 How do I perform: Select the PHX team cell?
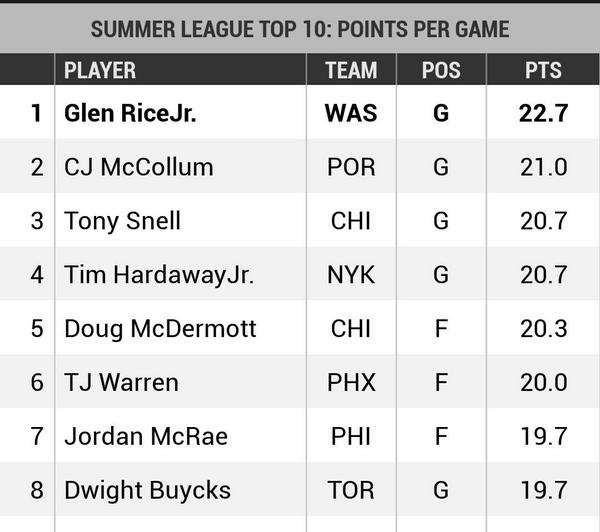(x=351, y=382)
